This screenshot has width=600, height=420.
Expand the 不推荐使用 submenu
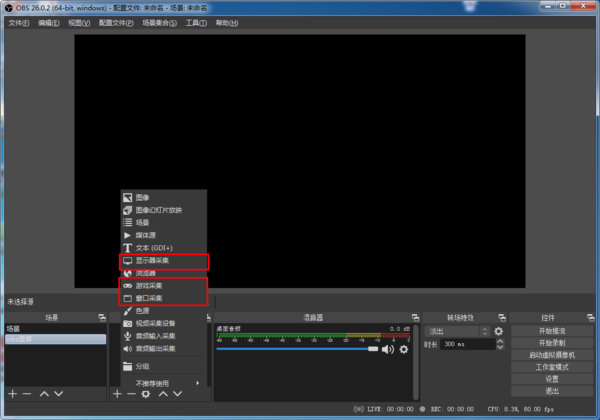[165, 383]
